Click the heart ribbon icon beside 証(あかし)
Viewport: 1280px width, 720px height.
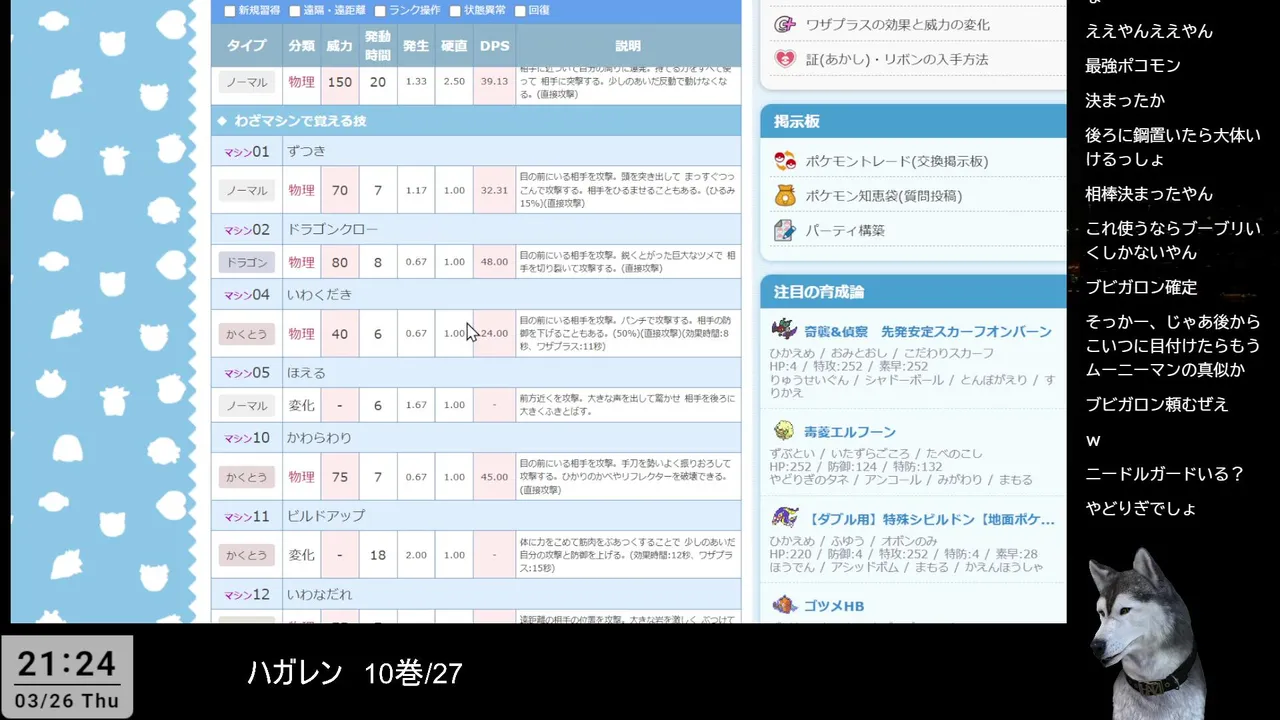tap(785, 59)
